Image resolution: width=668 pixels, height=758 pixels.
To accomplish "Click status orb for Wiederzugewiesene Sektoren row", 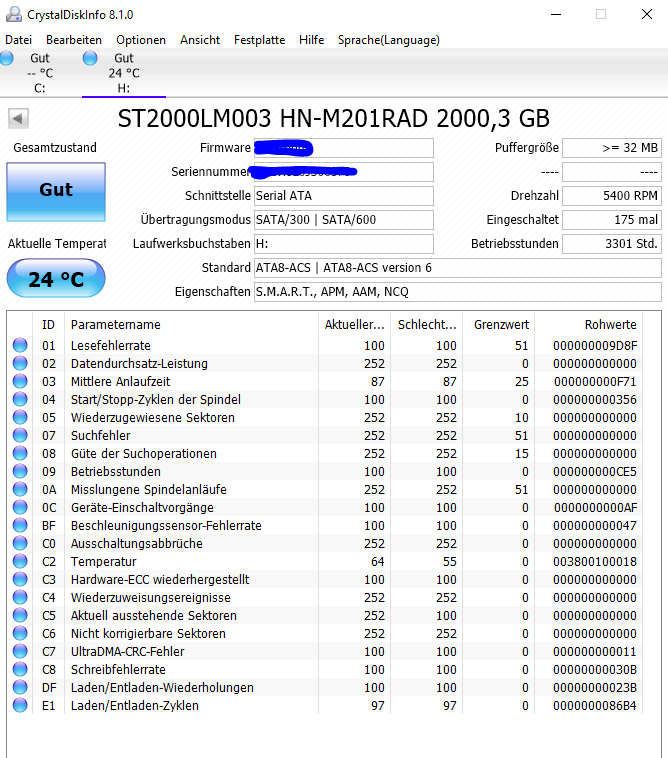I will (x=20, y=417).
